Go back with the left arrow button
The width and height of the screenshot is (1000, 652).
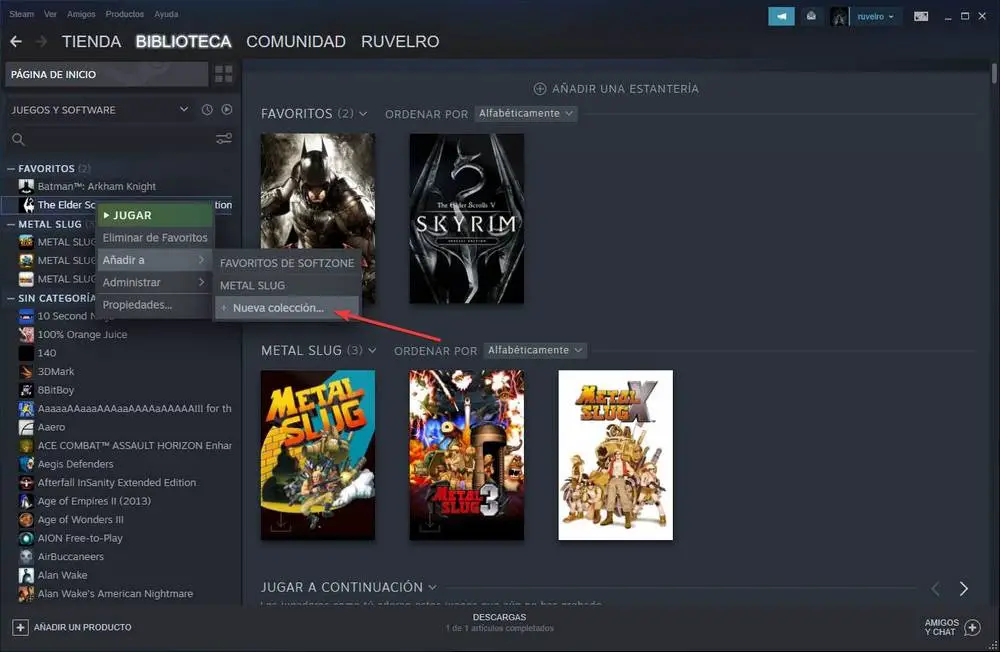coord(16,41)
